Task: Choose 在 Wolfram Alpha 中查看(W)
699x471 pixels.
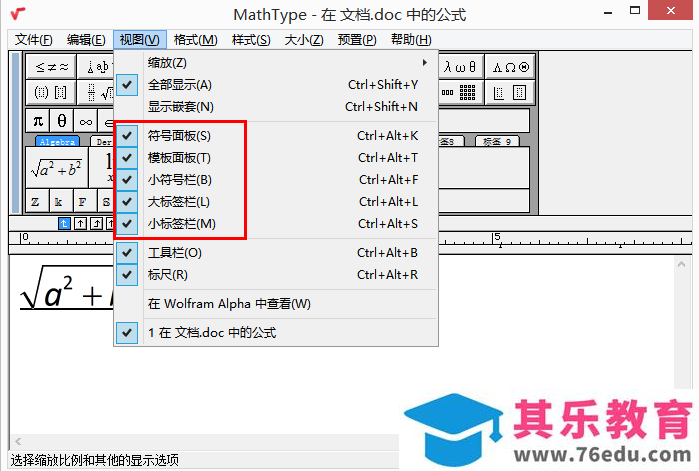Action: pos(276,303)
